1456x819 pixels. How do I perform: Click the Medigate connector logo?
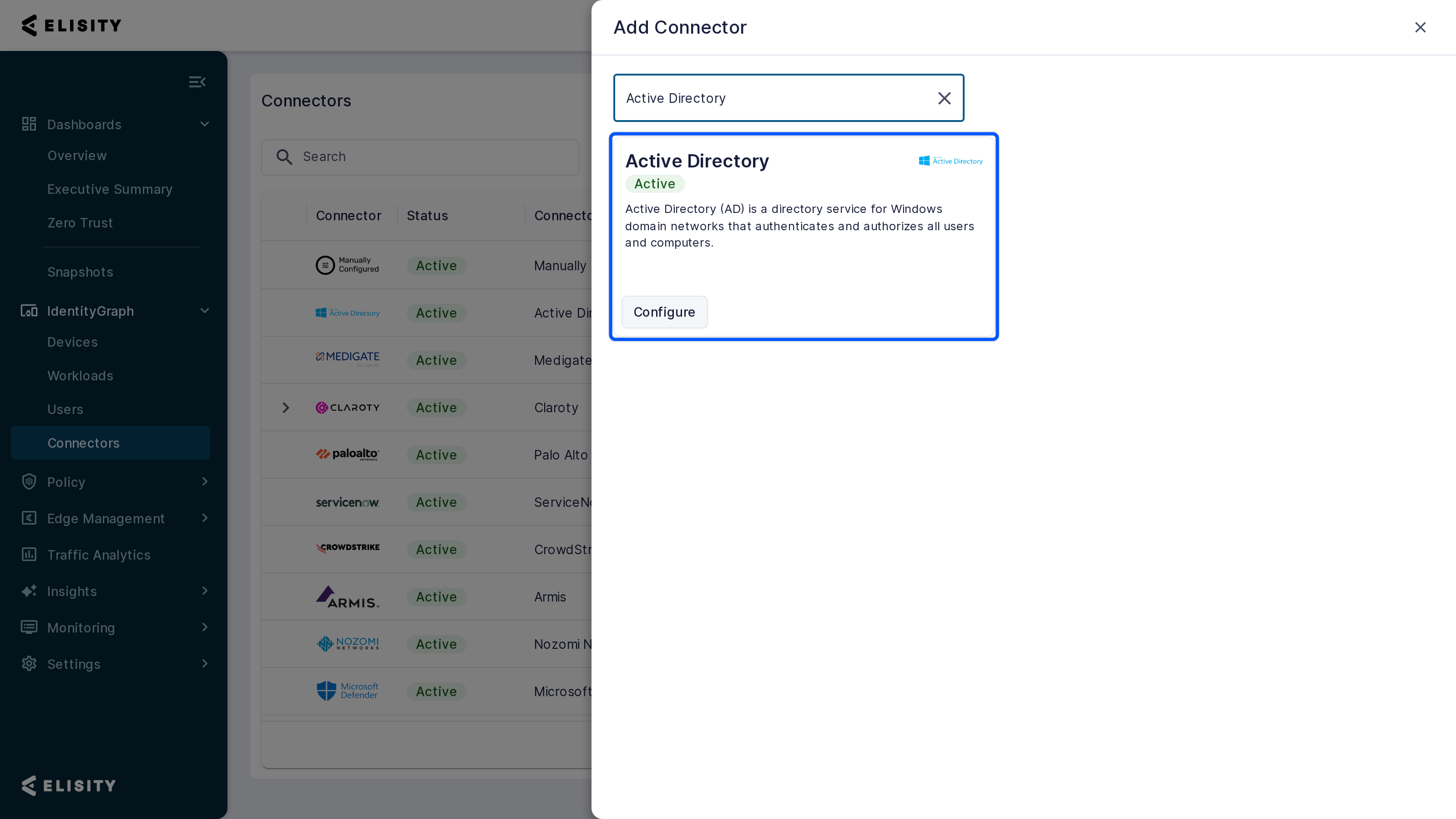(347, 359)
